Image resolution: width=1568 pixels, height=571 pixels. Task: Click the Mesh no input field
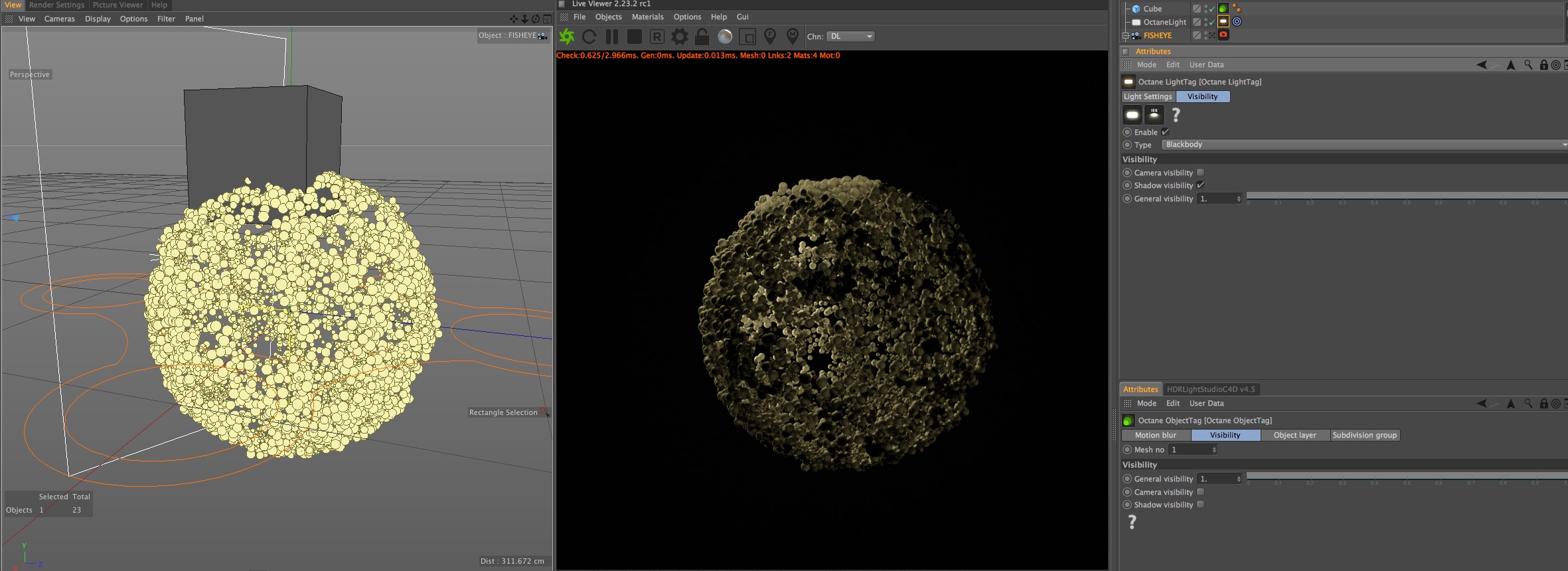(x=1191, y=450)
